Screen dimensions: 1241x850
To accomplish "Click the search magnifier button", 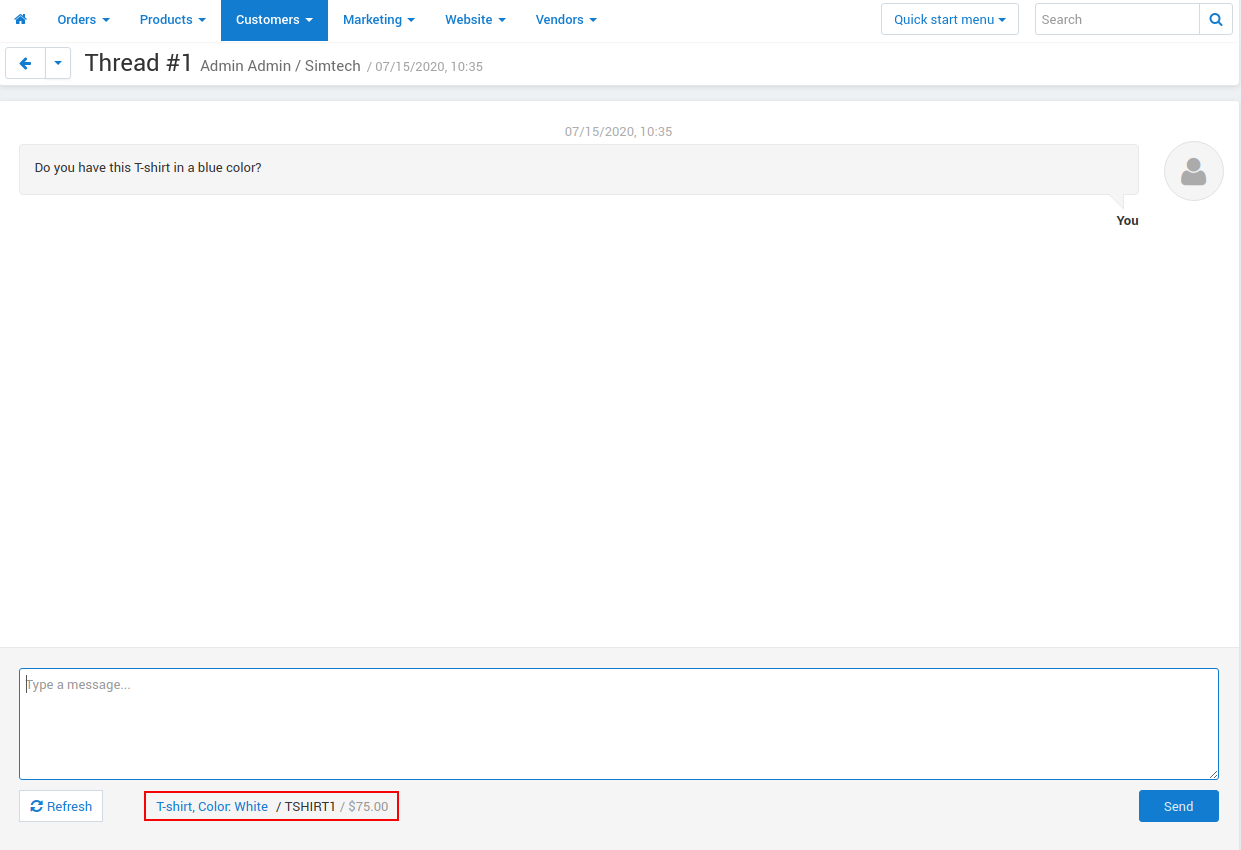I will click(x=1216, y=19).
